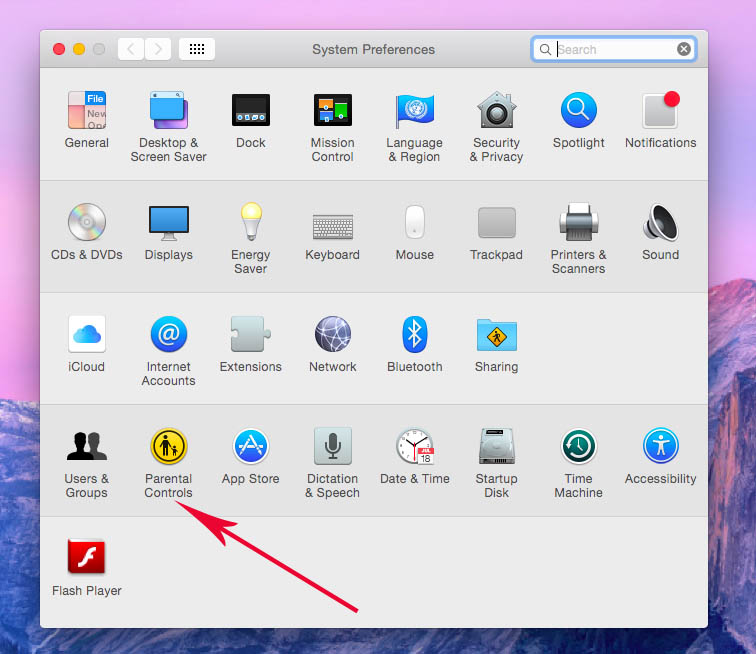Click the Show All grid button

point(197,49)
